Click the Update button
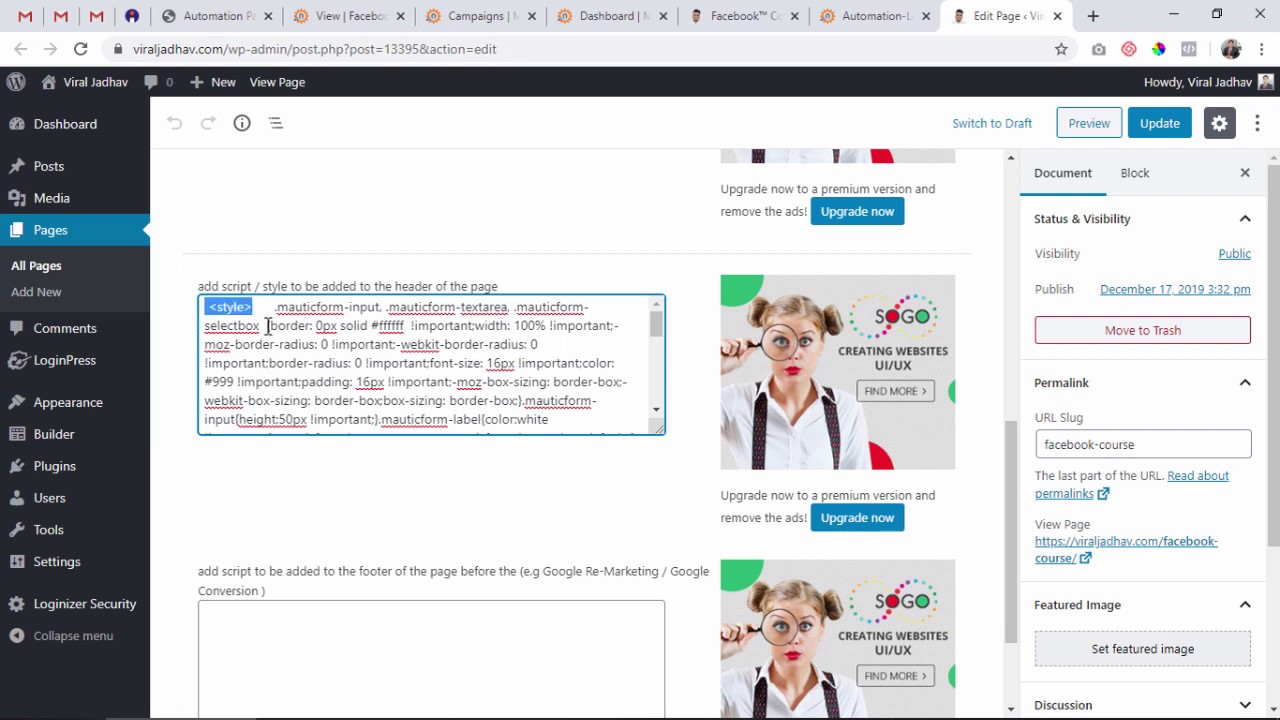 coord(1160,123)
